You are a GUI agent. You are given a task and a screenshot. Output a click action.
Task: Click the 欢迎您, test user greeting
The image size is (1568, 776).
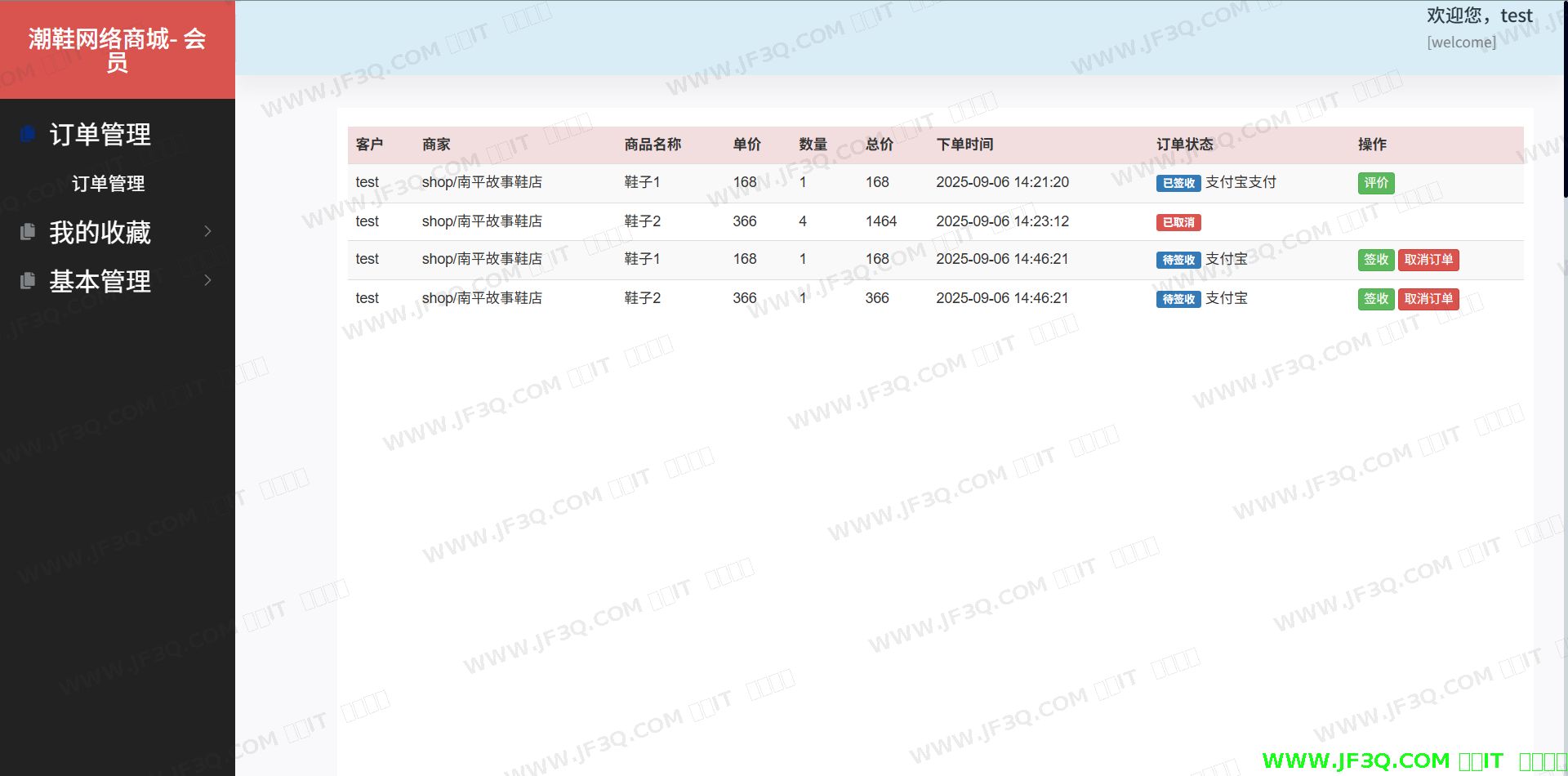(x=1479, y=16)
